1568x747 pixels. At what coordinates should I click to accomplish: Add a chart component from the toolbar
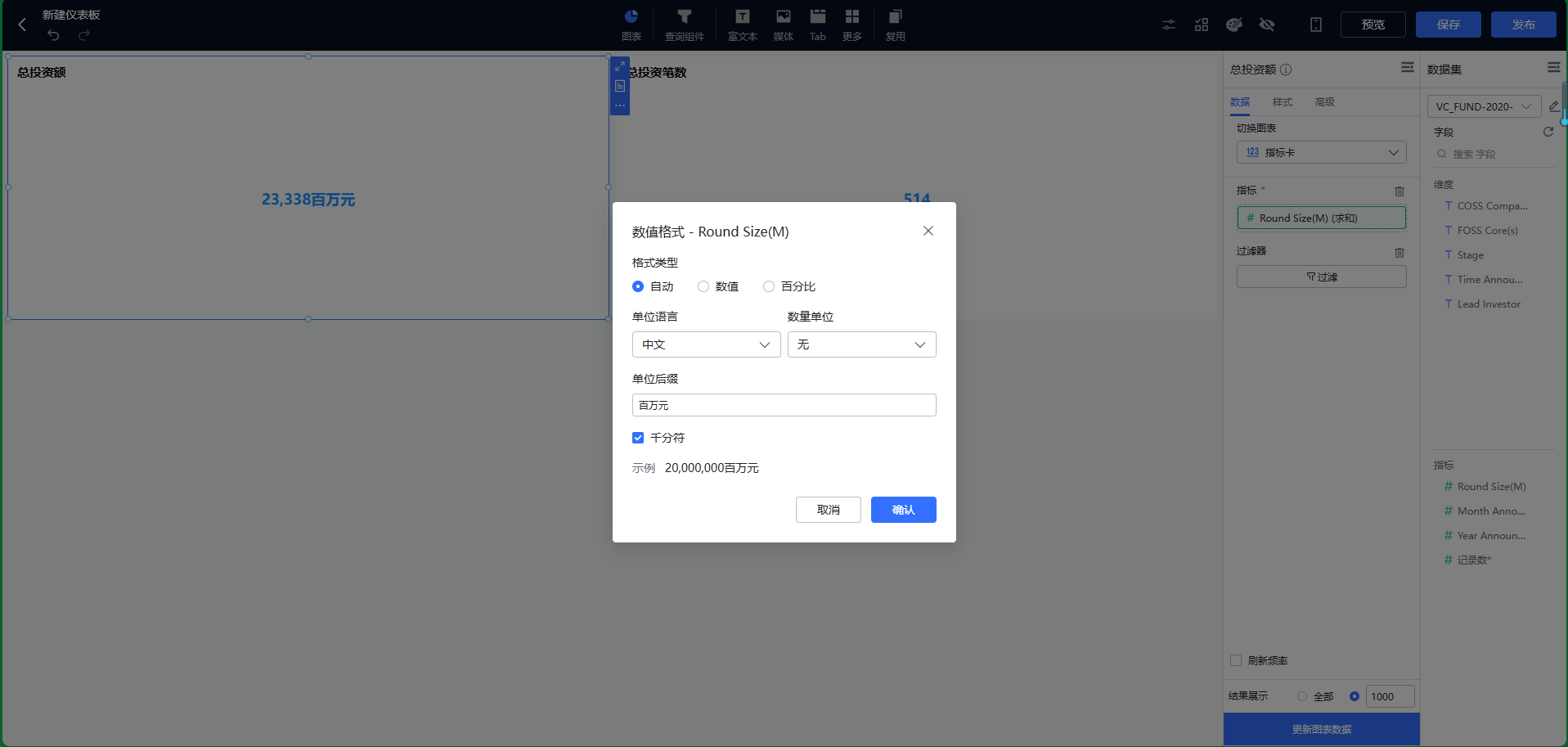coord(631,25)
